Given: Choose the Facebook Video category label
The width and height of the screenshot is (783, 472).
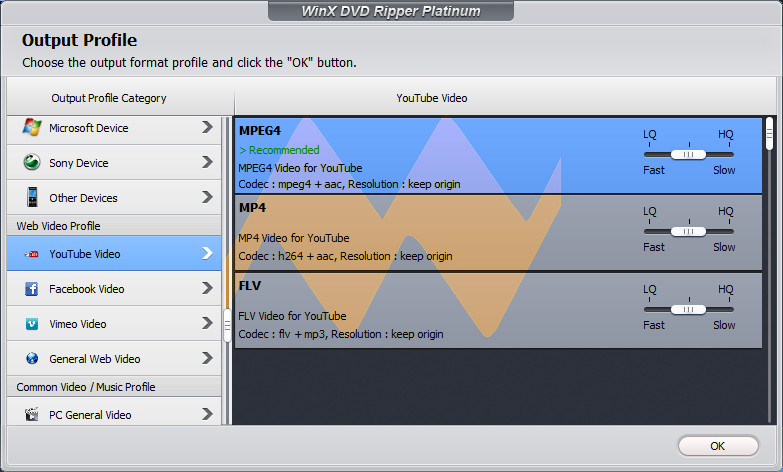Looking at the screenshot, I should coord(86,289).
